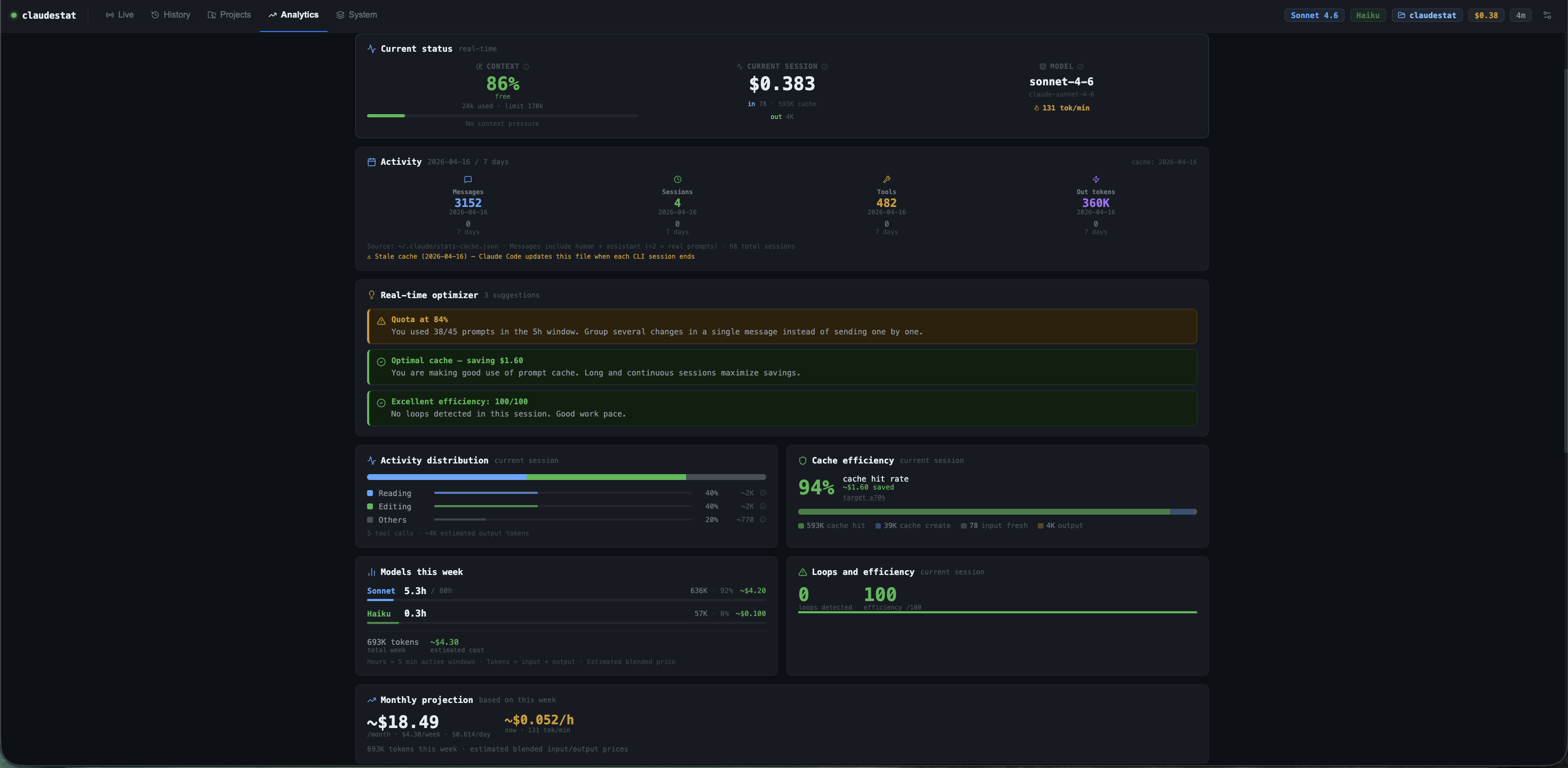Click the check icon in Excellent efficiency suggestion

[381, 403]
